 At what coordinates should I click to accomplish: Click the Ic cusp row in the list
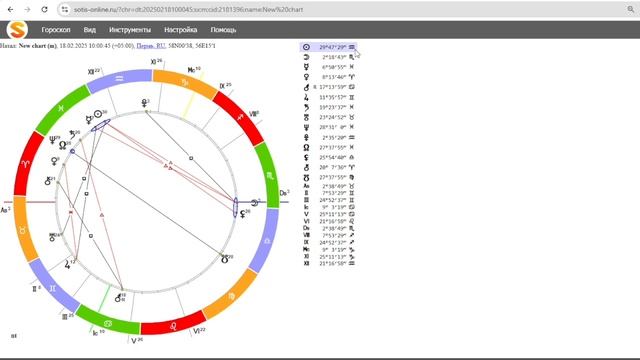329,207
